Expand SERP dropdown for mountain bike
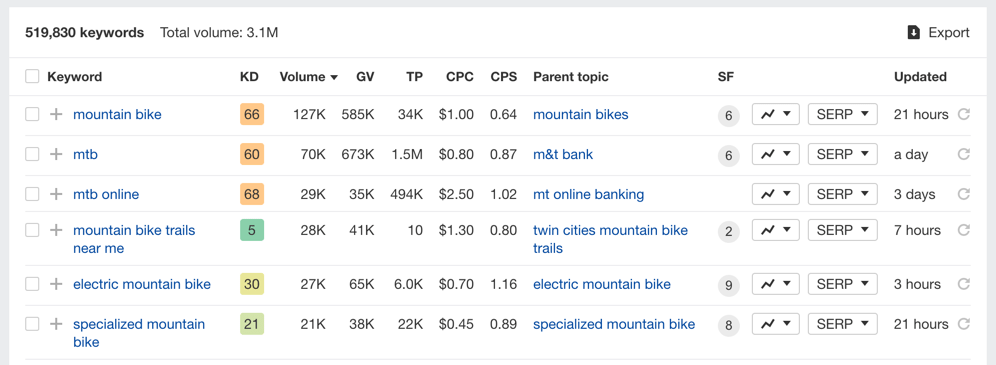Screen dimensions: 996x365 click(842, 114)
